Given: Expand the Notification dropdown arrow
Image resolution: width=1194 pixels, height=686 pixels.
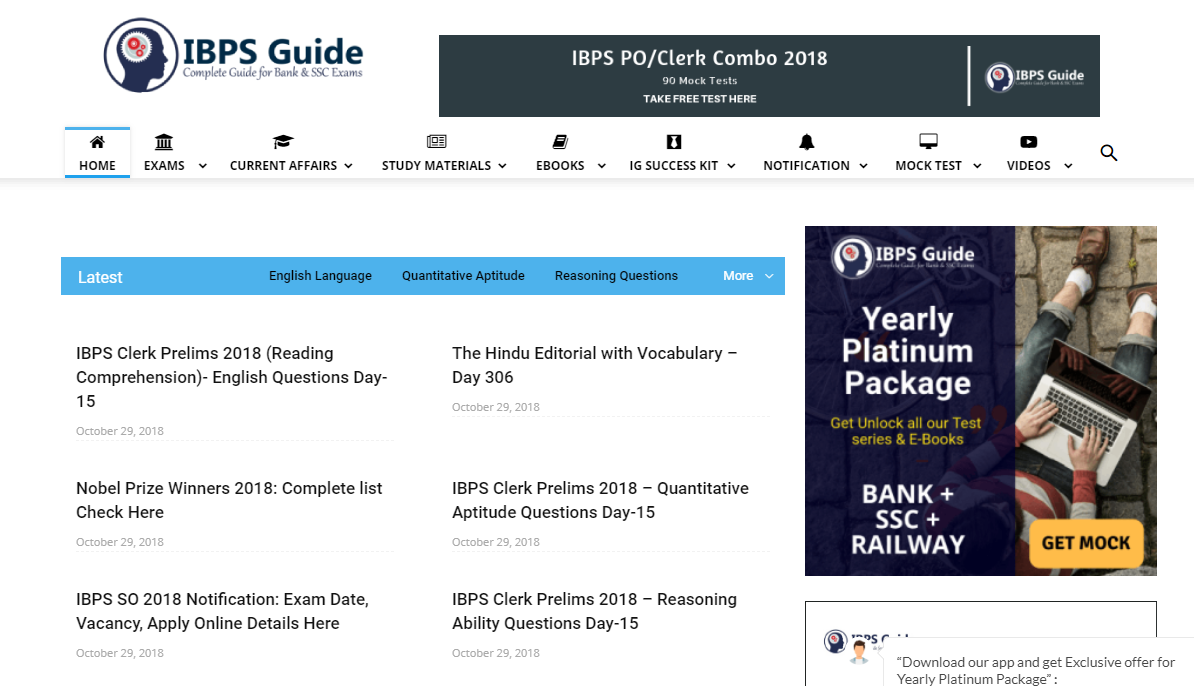Looking at the screenshot, I should pyautogui.click(x=864, y=166).
